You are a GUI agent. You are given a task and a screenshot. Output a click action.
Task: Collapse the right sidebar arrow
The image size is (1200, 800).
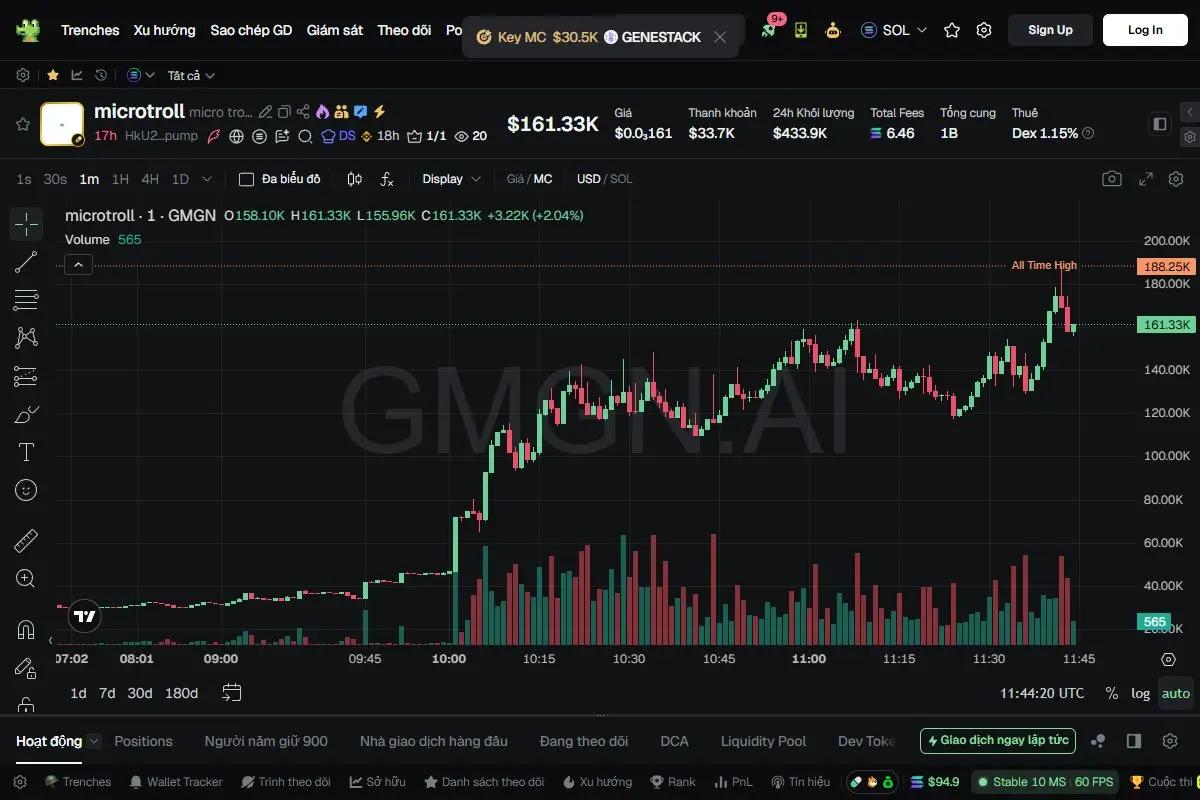1189,112
